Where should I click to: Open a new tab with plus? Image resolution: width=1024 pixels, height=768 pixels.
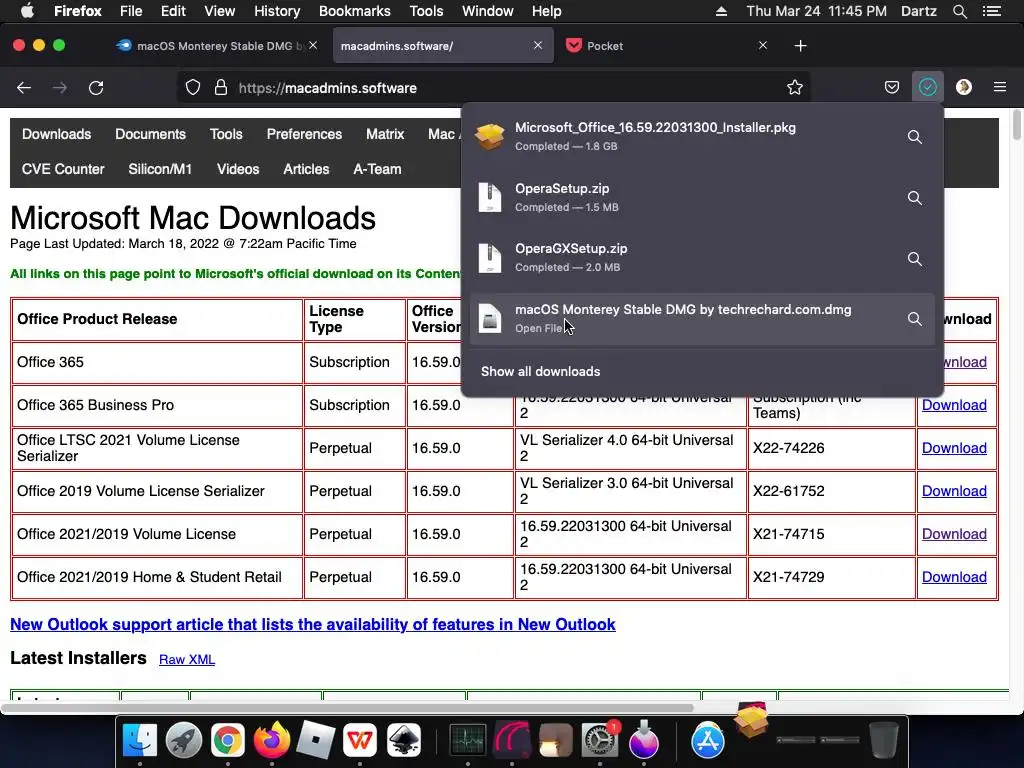pos(800,46)
